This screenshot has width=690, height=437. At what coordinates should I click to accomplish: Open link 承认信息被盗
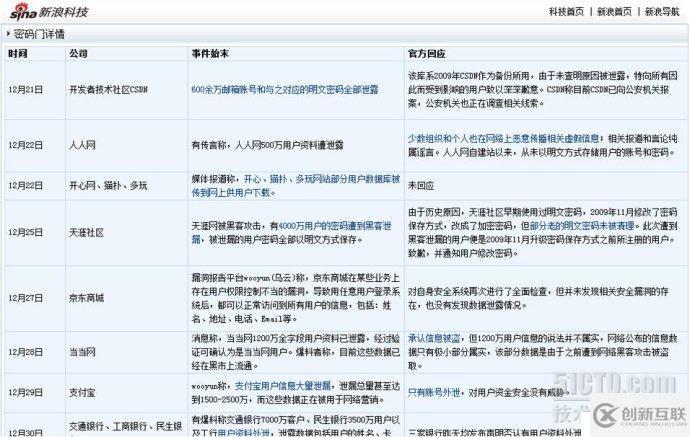click(x=434, y=338)
